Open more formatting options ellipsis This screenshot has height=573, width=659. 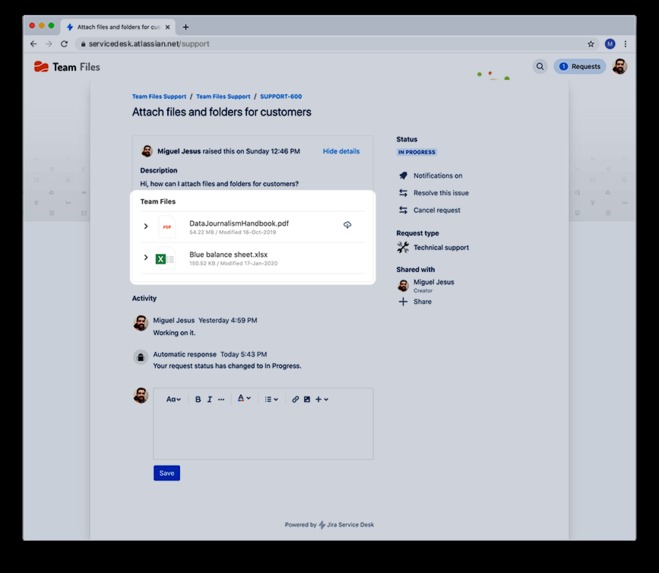(x=221, y=399)
